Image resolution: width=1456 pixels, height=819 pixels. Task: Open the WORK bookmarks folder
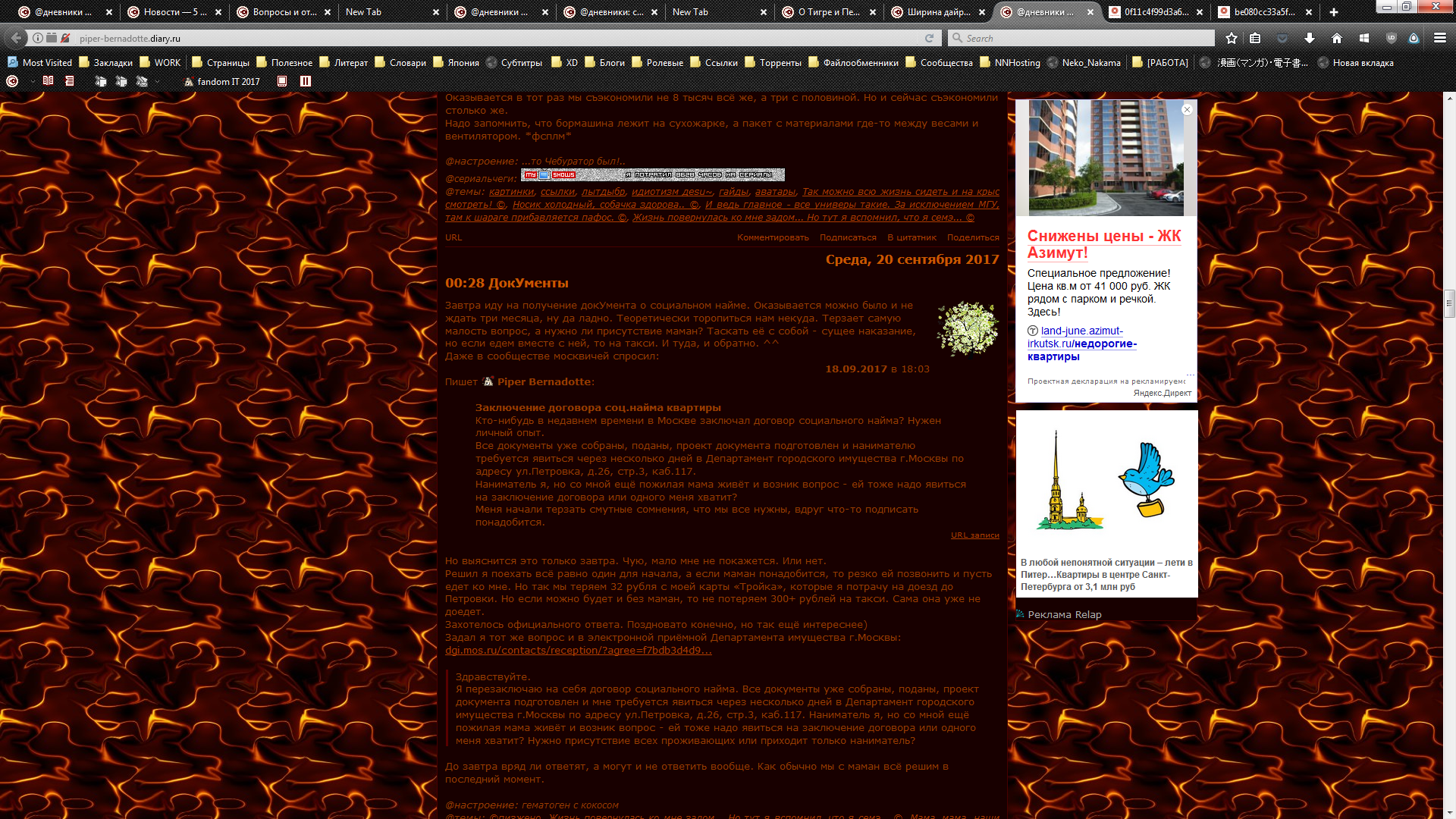point(160,63)
